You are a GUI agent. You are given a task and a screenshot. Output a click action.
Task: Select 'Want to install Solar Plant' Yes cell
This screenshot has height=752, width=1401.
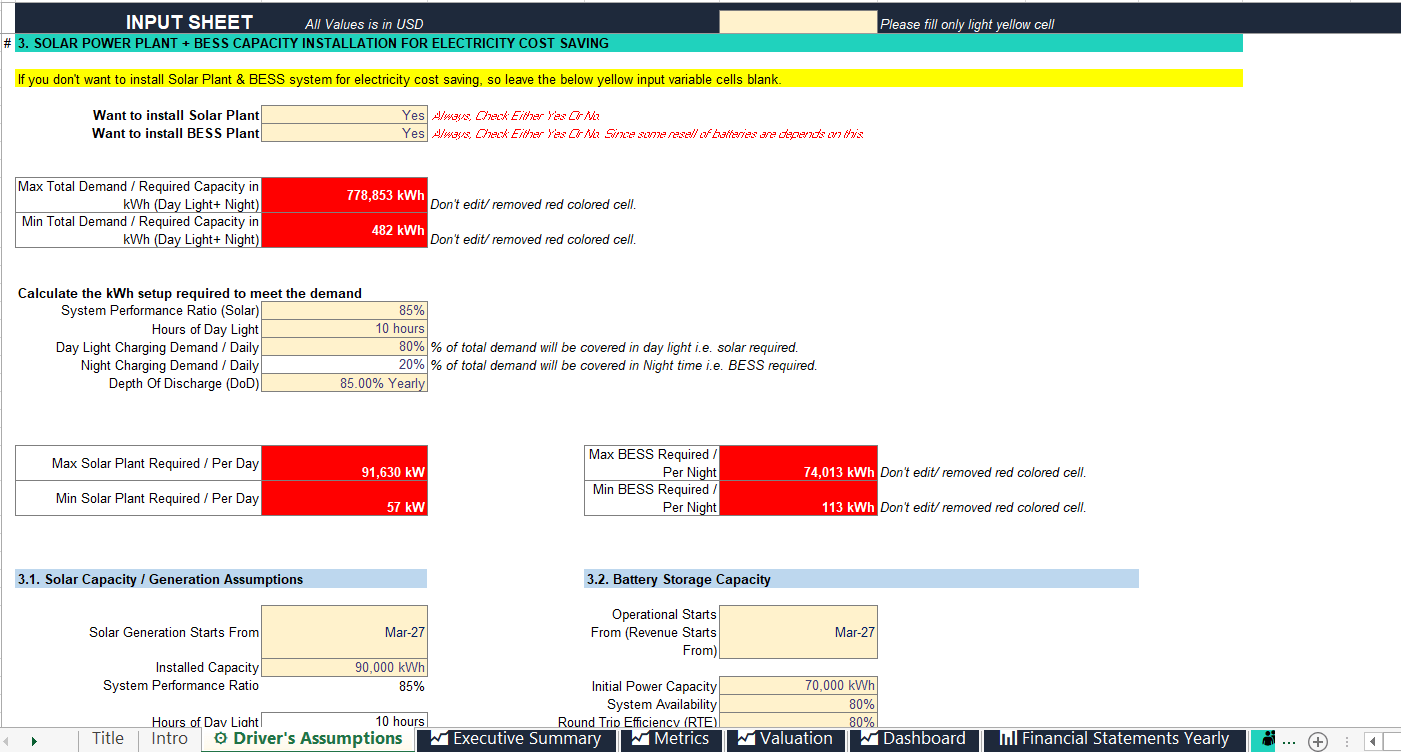point(344,115)
